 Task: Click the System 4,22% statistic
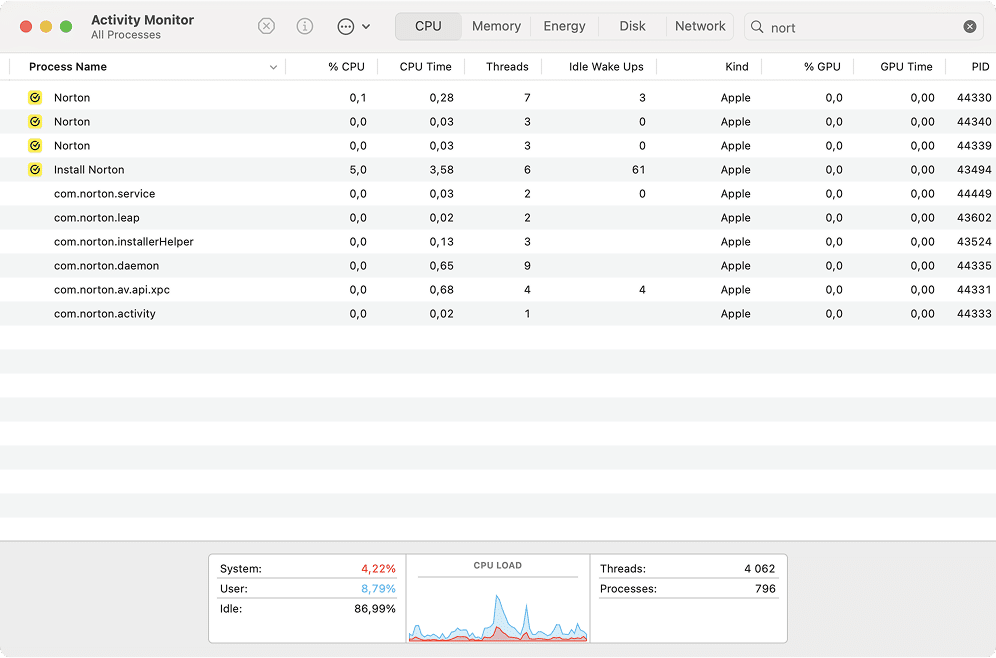[307, 568]
